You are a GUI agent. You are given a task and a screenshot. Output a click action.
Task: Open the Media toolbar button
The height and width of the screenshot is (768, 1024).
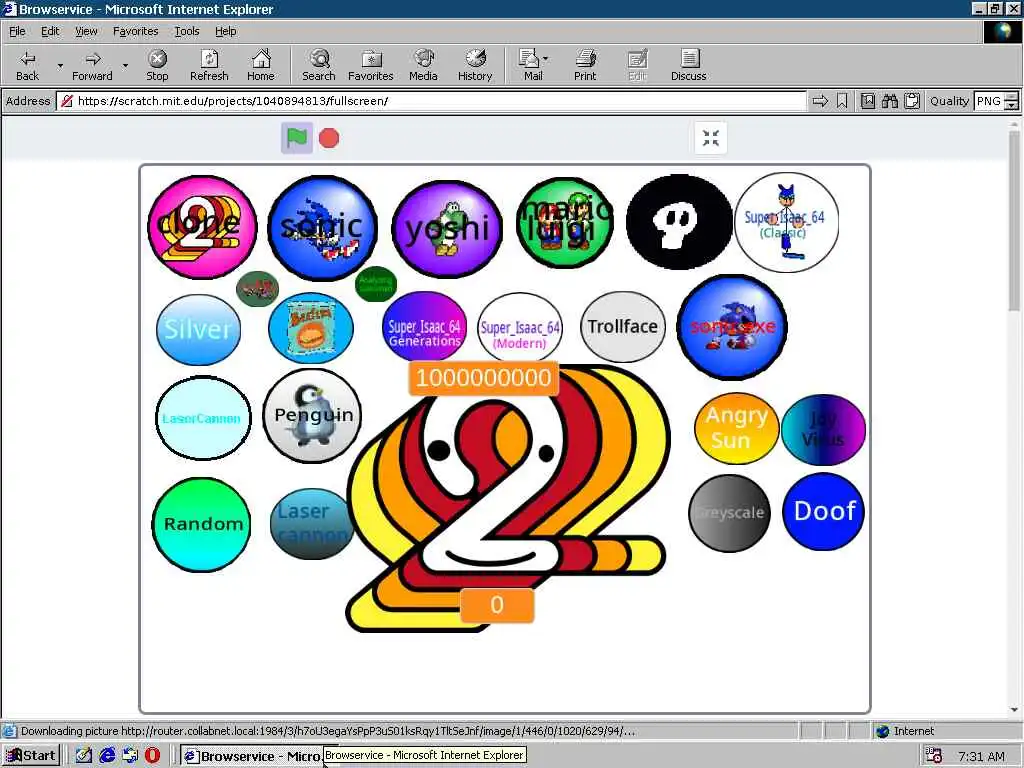coord(423,65)
